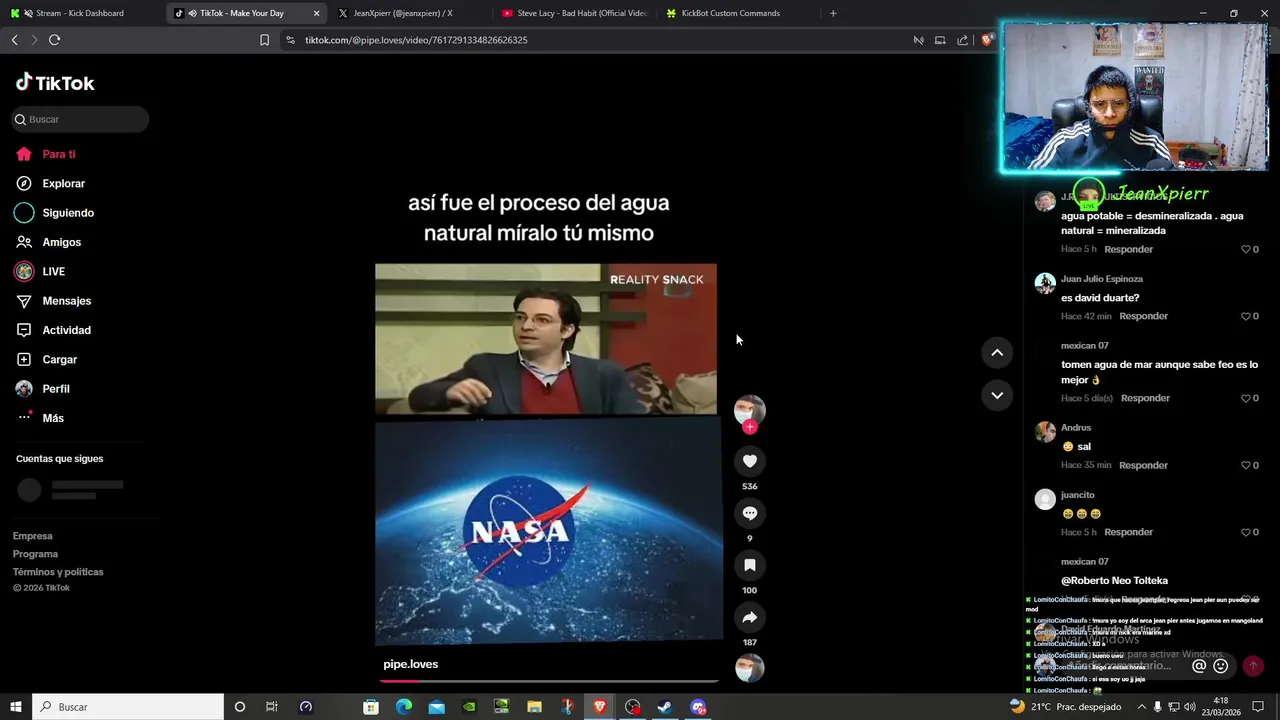Open File Explorer from the taskbar
Viewport: 1280px width, 720px height.
(534, 707)
